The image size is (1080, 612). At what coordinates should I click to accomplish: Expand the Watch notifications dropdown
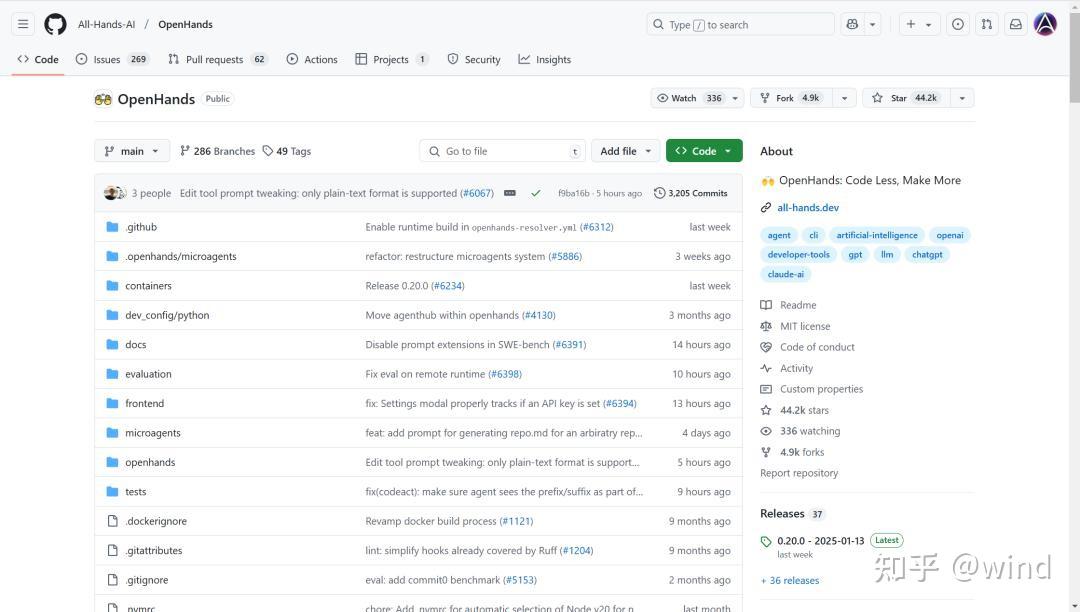point(697,98)
